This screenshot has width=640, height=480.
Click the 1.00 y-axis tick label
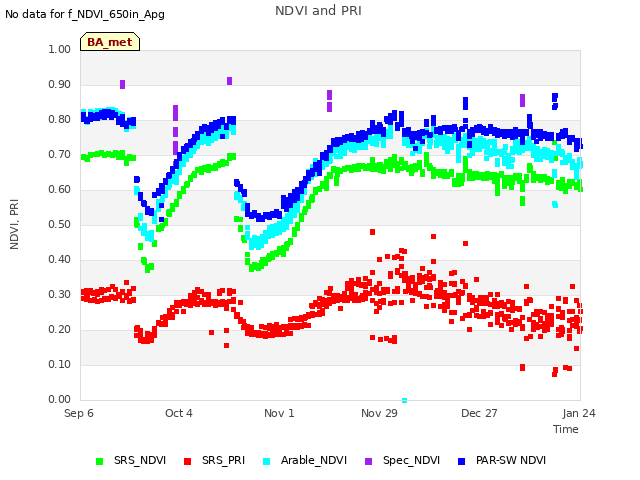pyautogui.click(x=60, y=49)
